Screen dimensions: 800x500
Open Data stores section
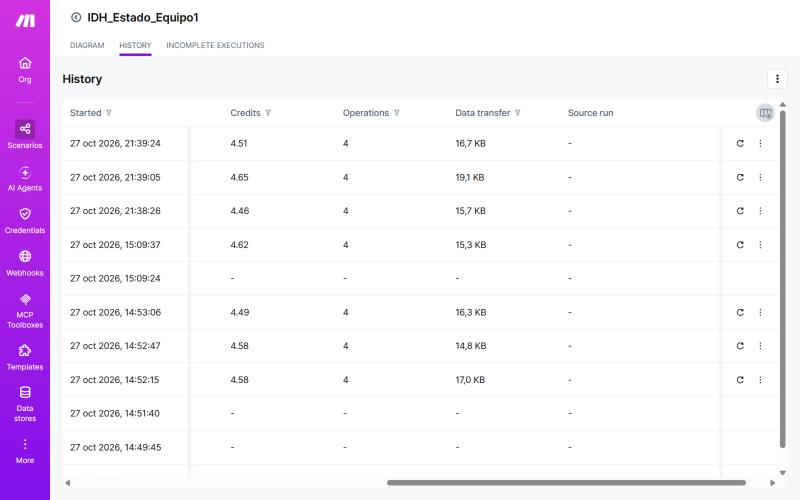(25, 405)
